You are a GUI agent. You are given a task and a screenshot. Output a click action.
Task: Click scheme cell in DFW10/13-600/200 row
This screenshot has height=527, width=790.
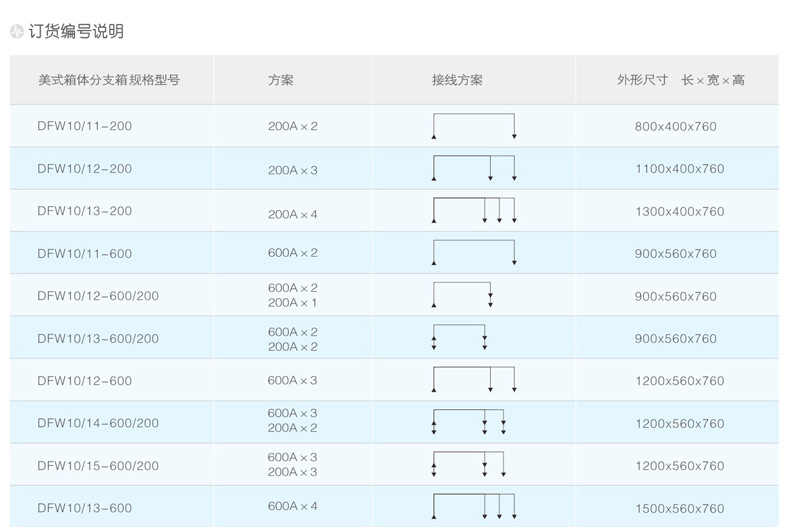[293, 339]
